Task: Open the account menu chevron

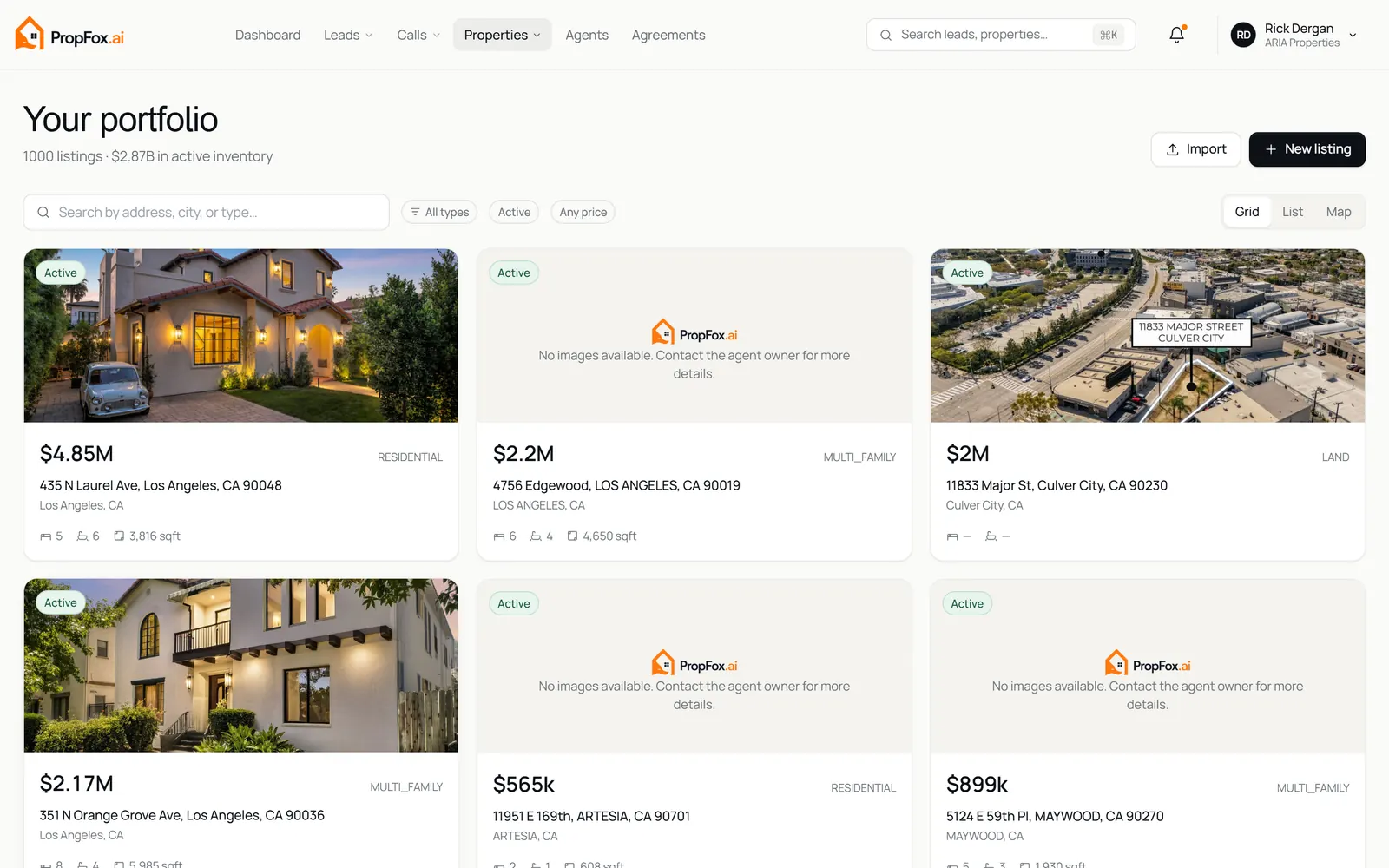Action: pyautogui.click(x=1353, y=36)
